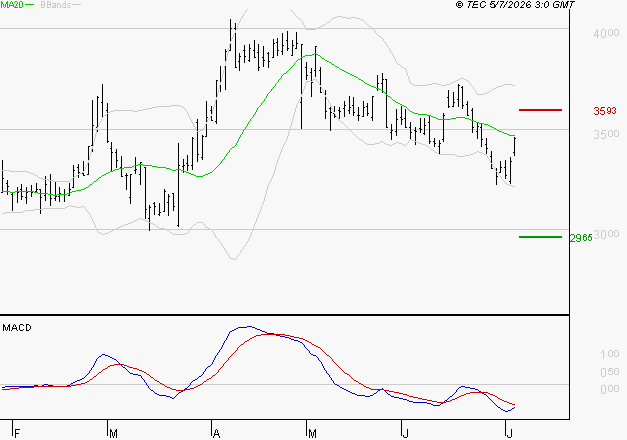Click the green 2965 support value
Image resolution: width=627 pixels, height=440 pixels.
tap(581, 238)
